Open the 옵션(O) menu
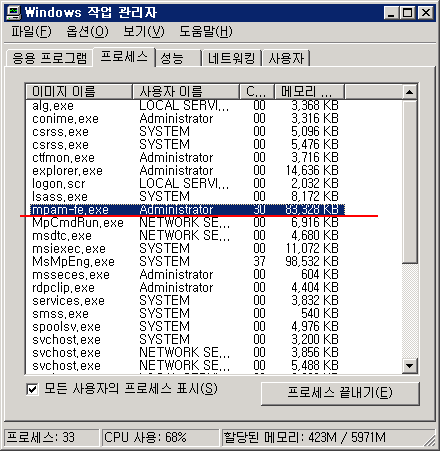Screen dimensions: 440x451 (87, 32)
